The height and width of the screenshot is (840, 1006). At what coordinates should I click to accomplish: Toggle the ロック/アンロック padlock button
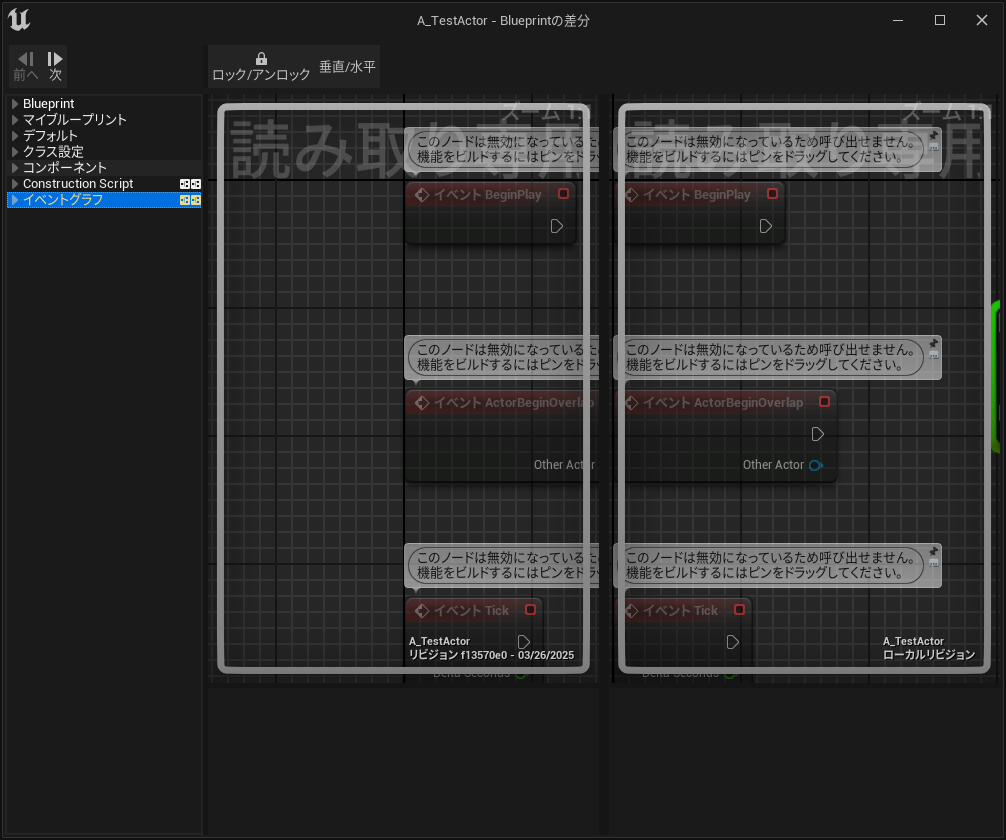[x=261, y=66]
